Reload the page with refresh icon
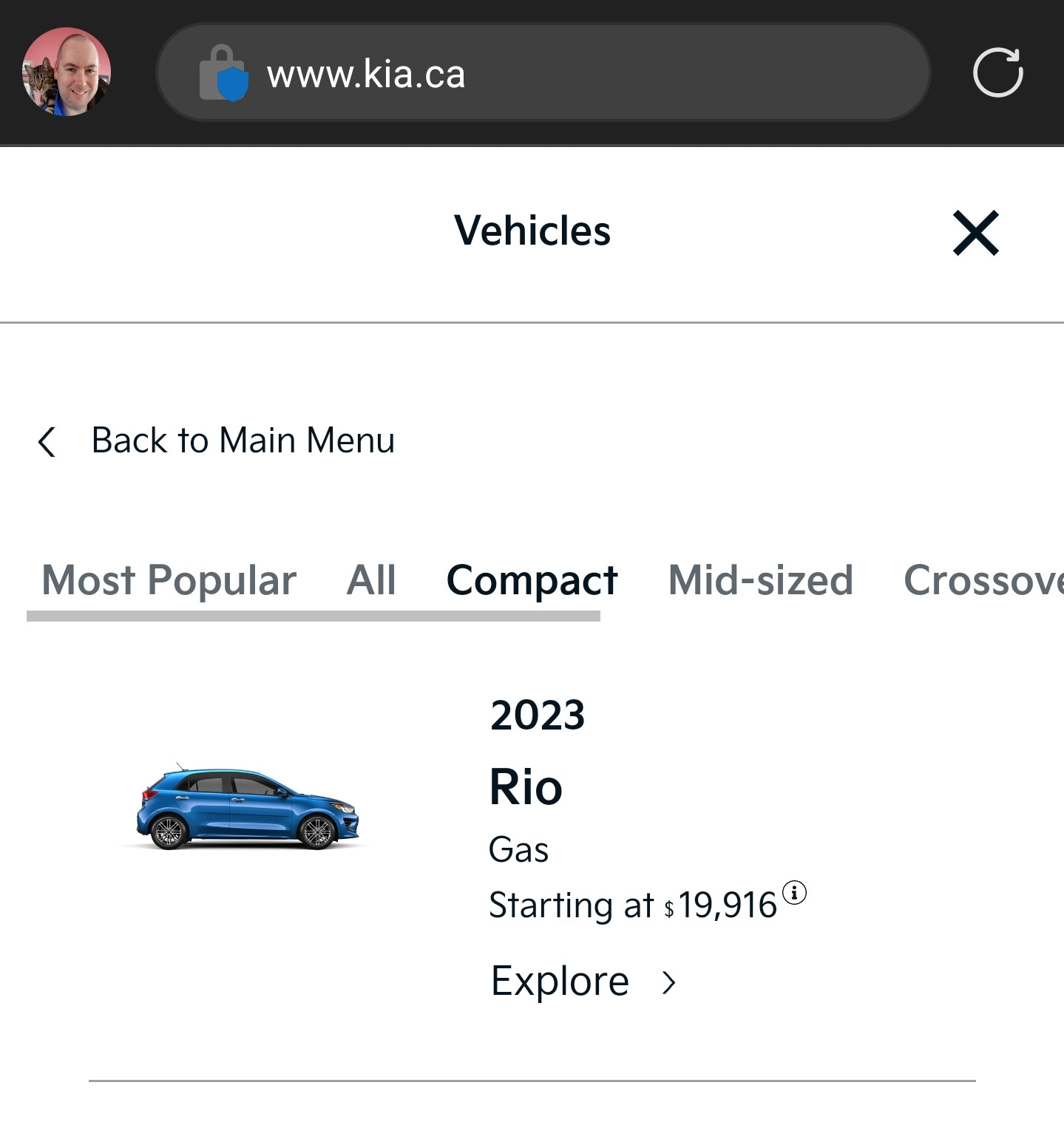Screen dimensions: 1064x1122 998,72
